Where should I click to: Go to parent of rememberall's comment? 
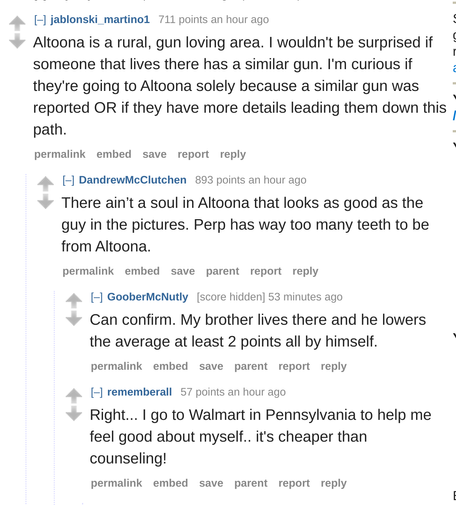251,483
